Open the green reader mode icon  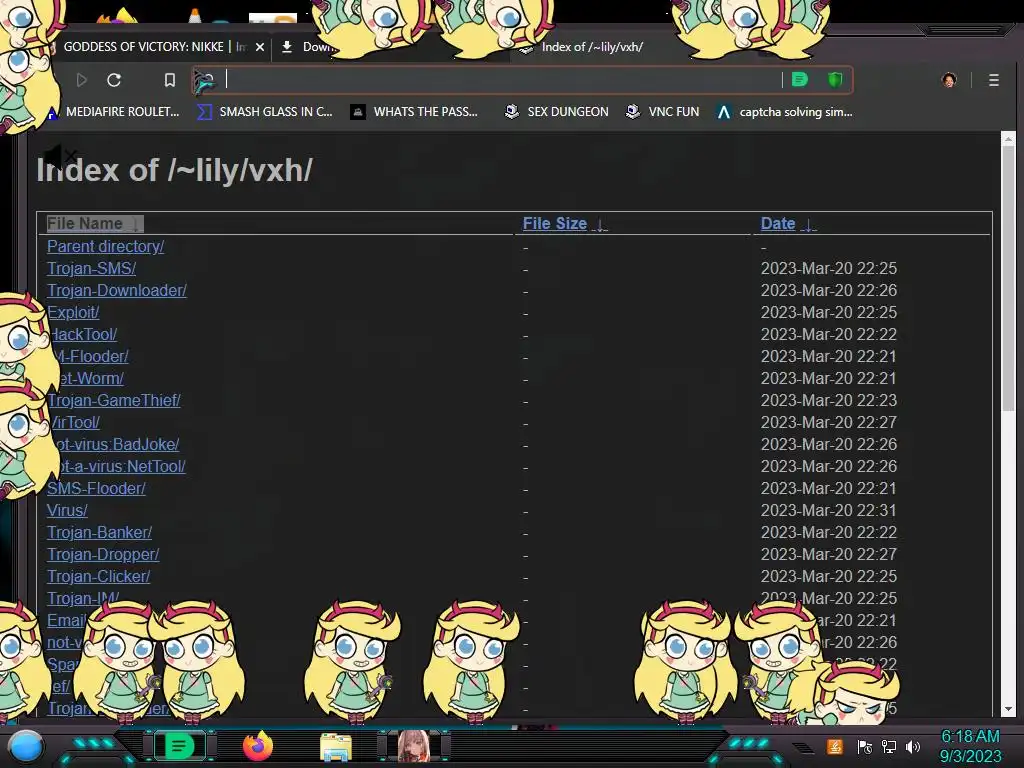(x=799, y=80)
